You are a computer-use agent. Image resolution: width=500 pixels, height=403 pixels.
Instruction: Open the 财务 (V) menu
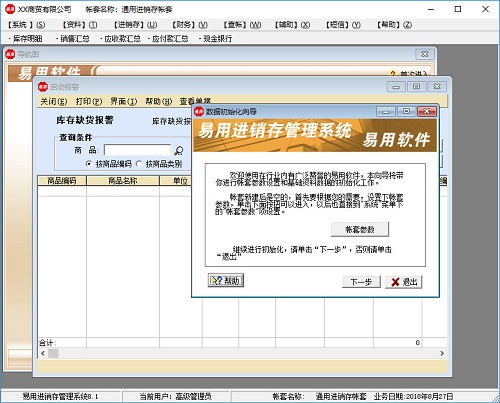coord(190,25)
